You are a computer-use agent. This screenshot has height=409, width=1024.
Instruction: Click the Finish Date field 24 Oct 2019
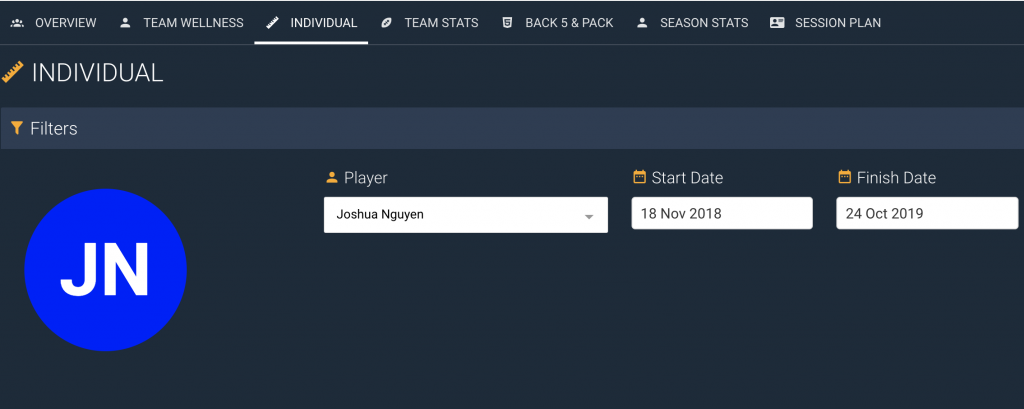(x=927, y=213)
